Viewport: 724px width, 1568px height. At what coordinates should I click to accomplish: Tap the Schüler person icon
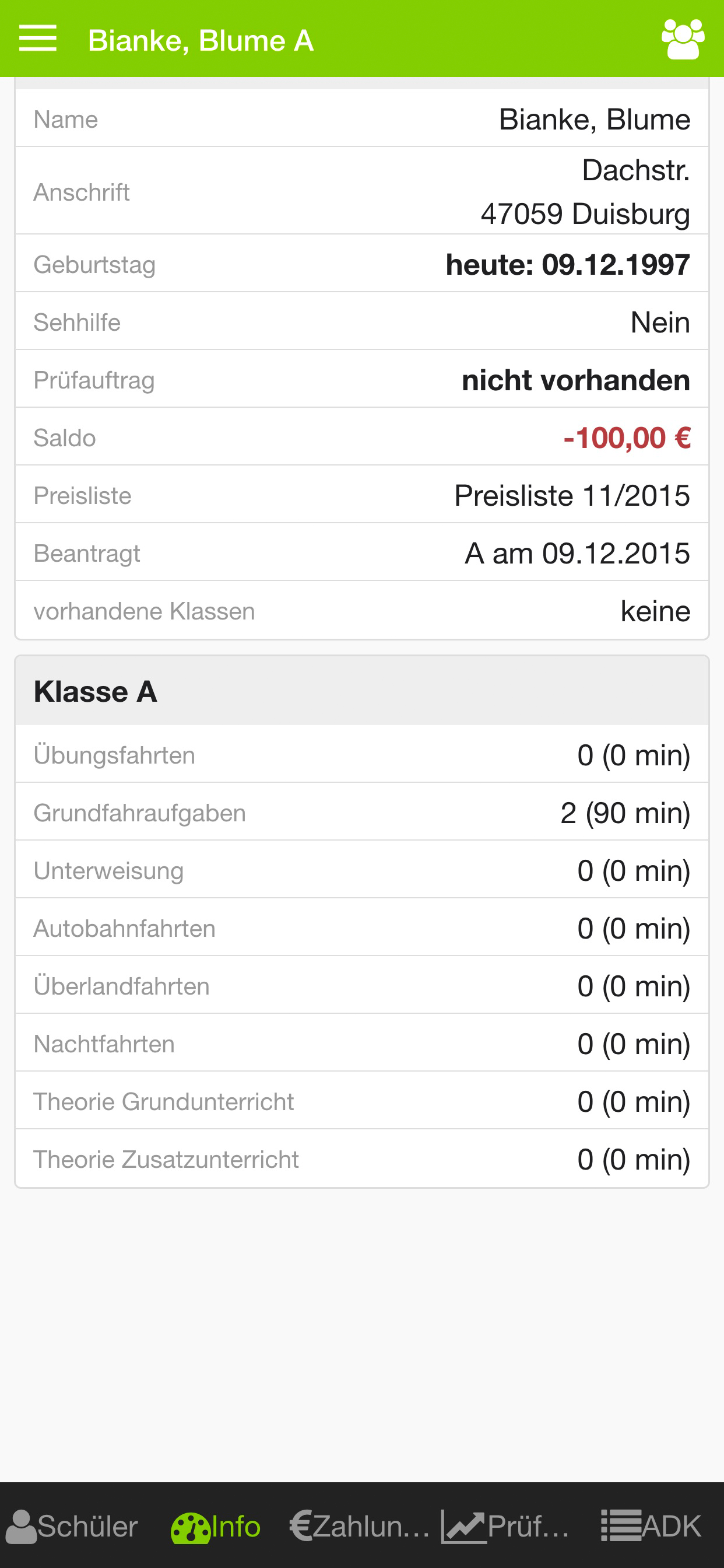(22, 1526)
